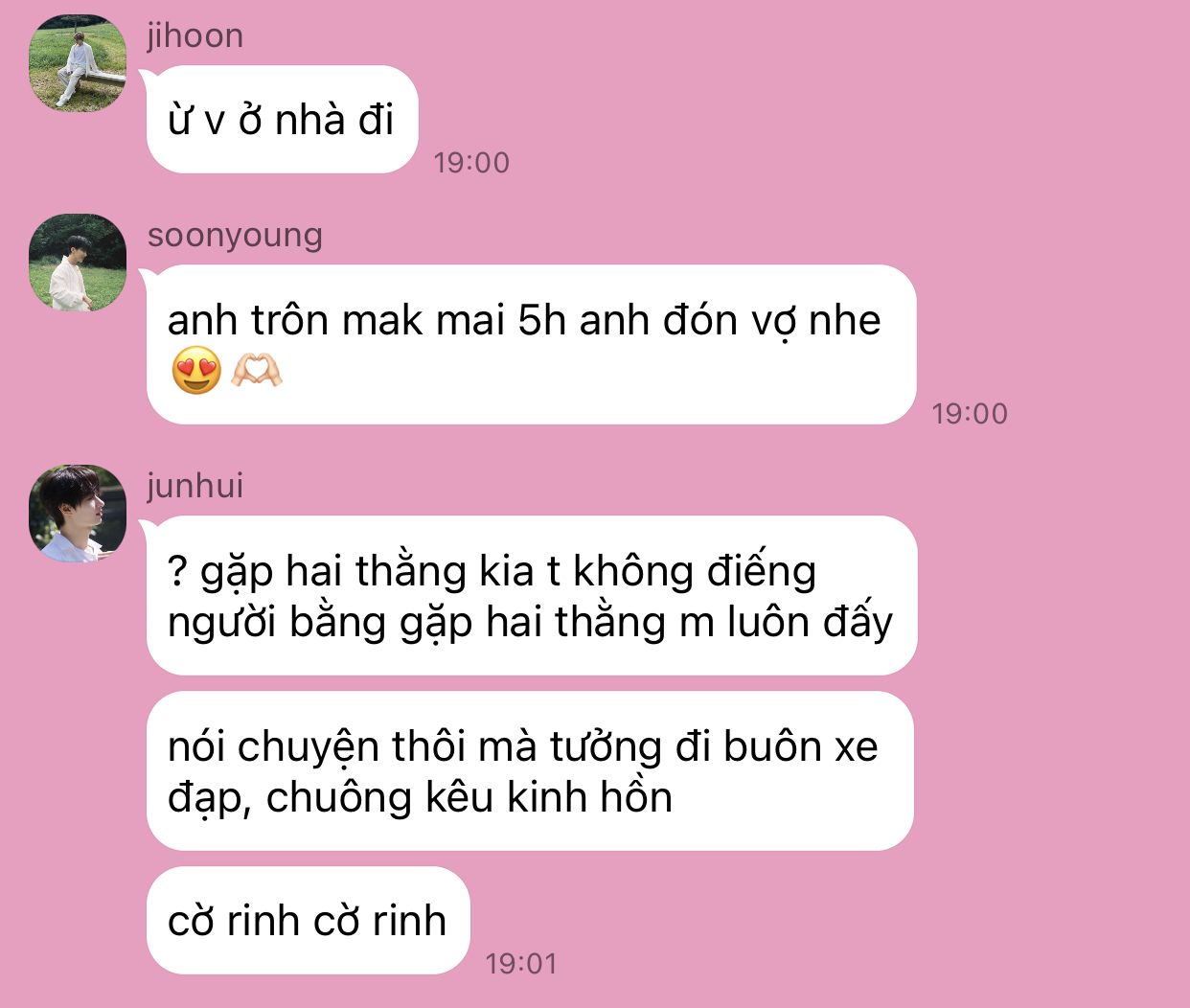Tap the sender name soonyoung

pyautogui.click(x=235, y=236)
